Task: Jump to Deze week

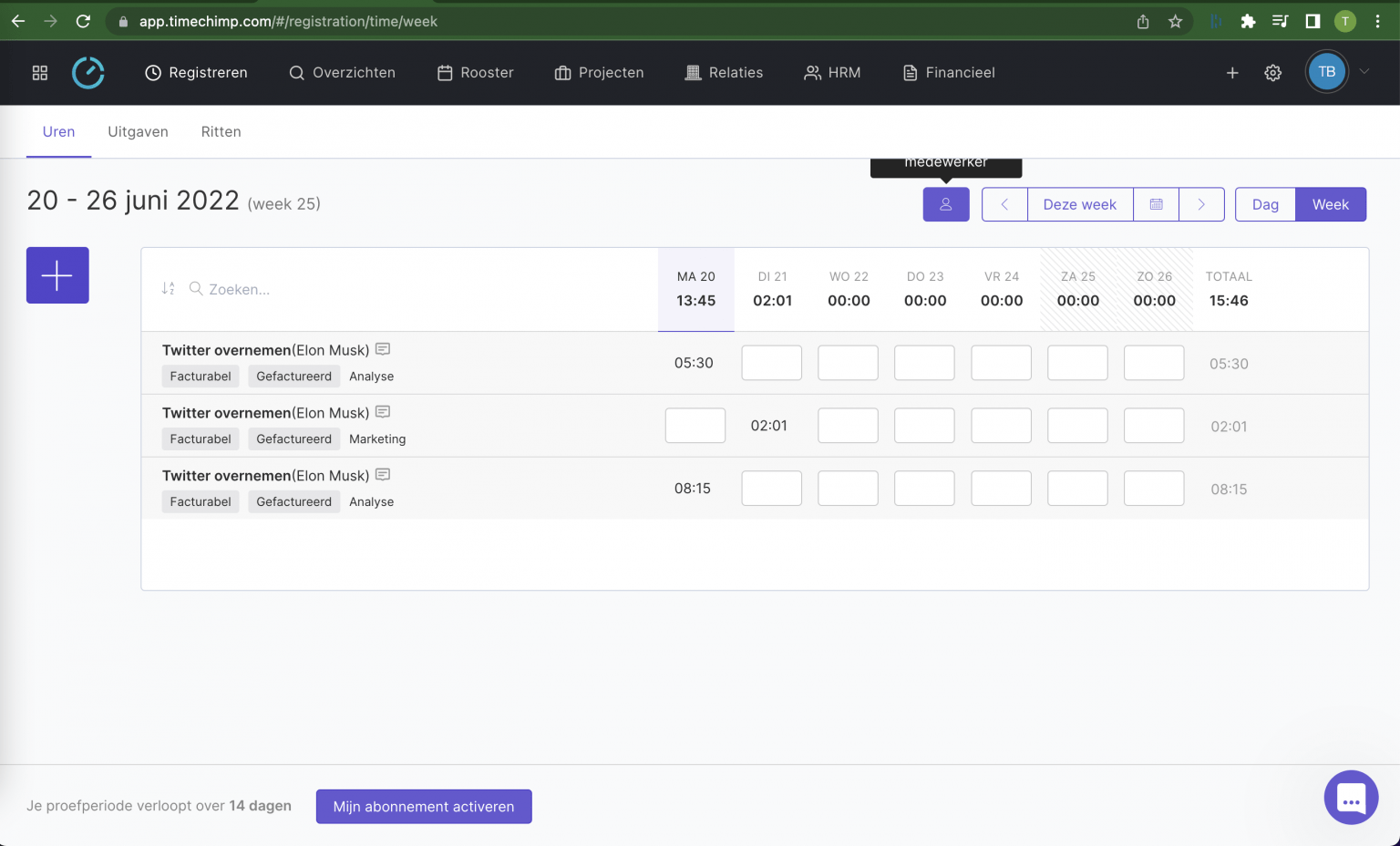Action: pyautogui.click(x=1079, y=204)
